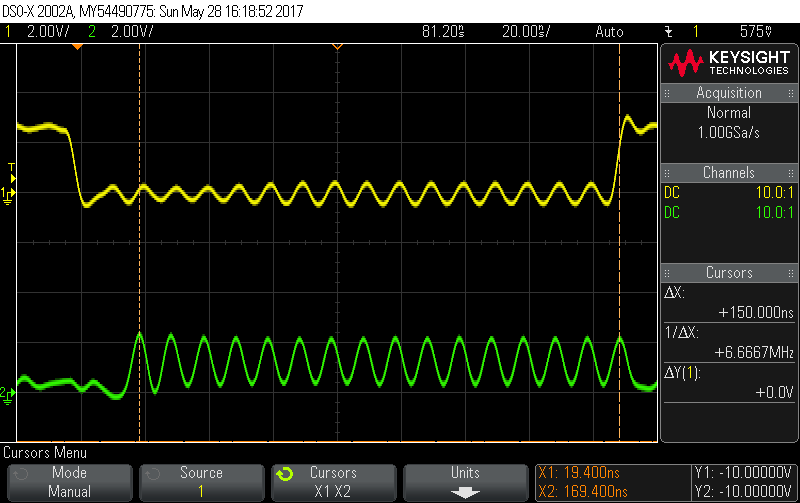Click the 81.20ns delay value
Screen dimensions: 800x503
coord(443,32)
